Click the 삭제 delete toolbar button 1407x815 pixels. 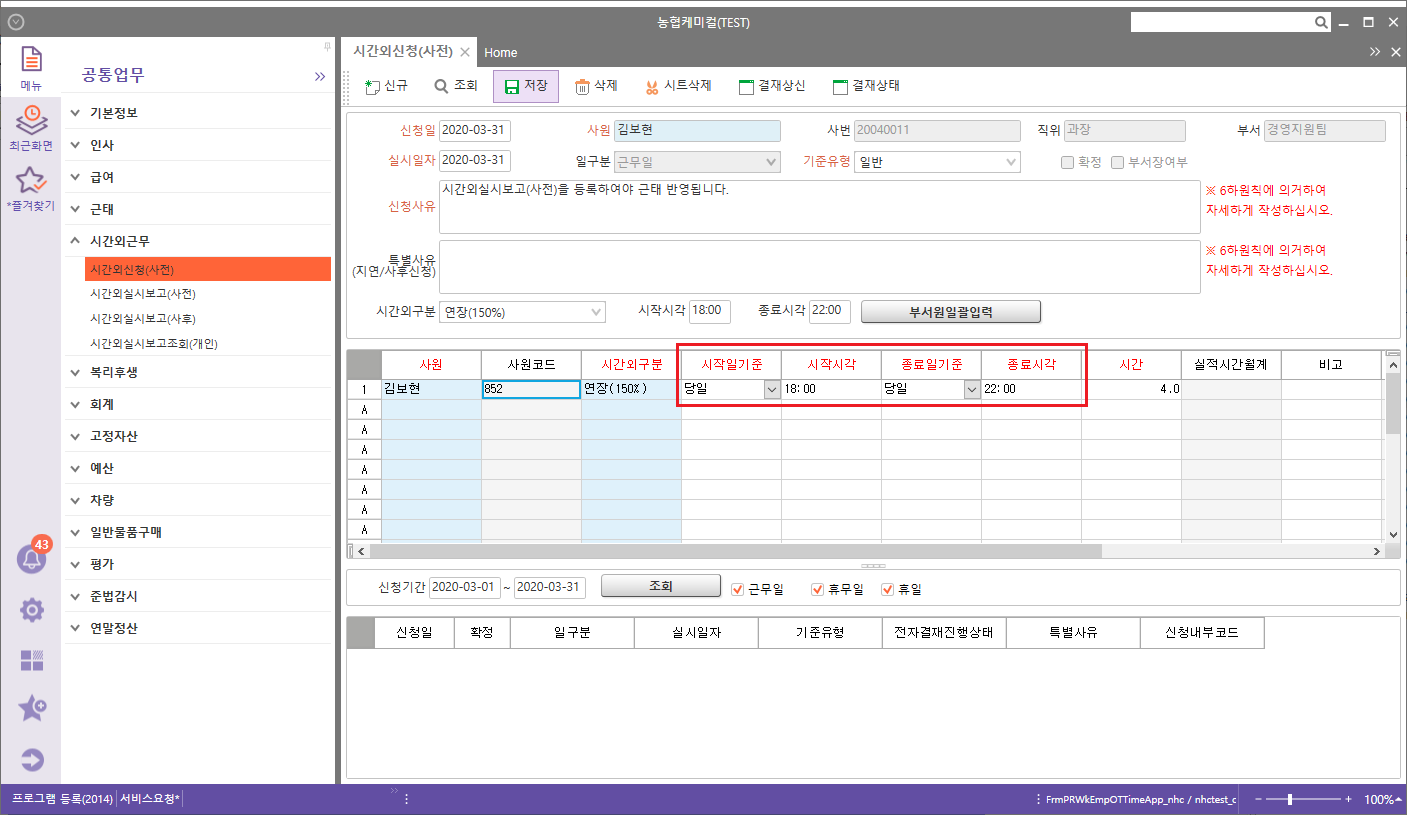[x=596, y=87]
